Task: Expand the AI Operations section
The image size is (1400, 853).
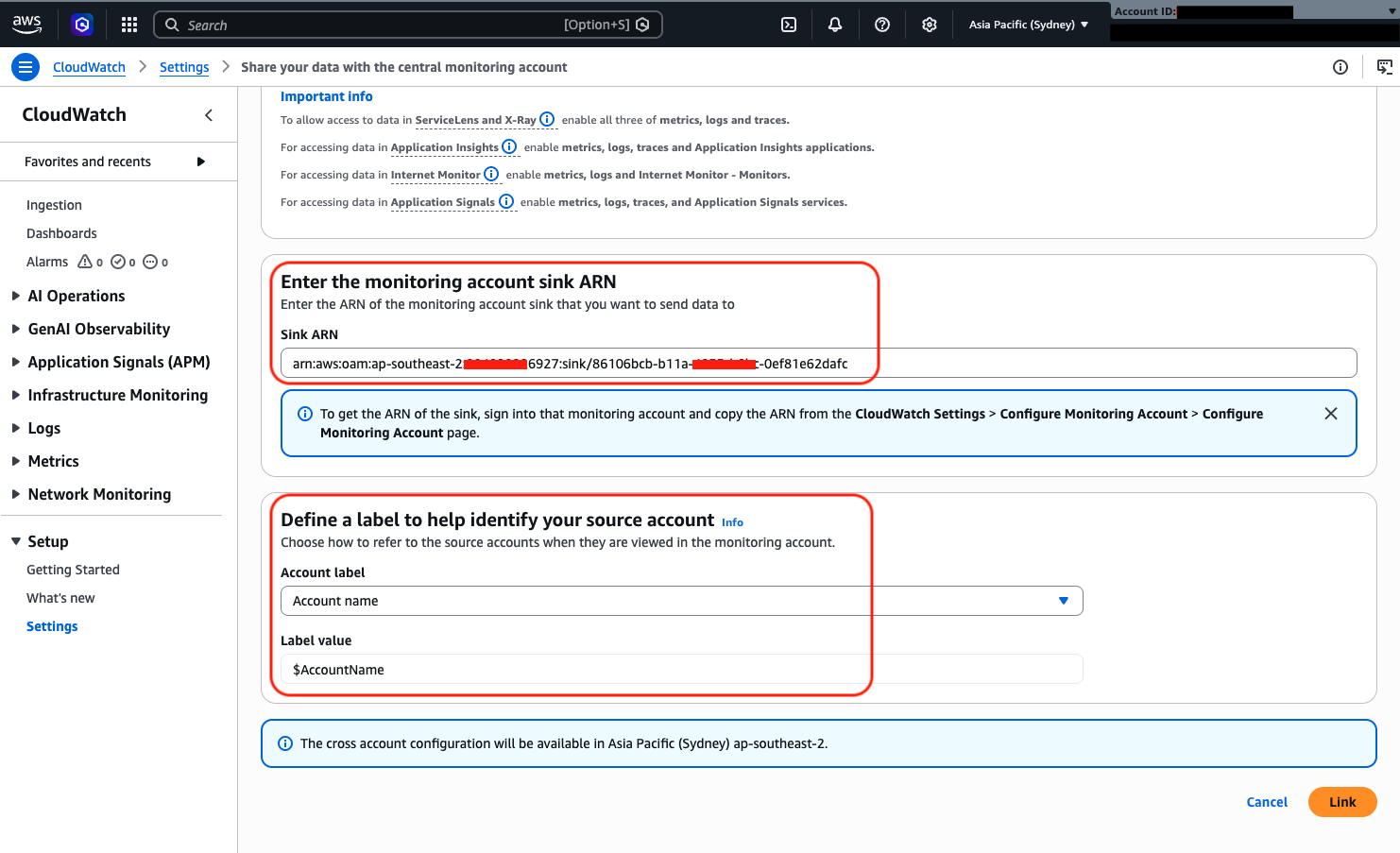Action: click(x=16, y=296)
